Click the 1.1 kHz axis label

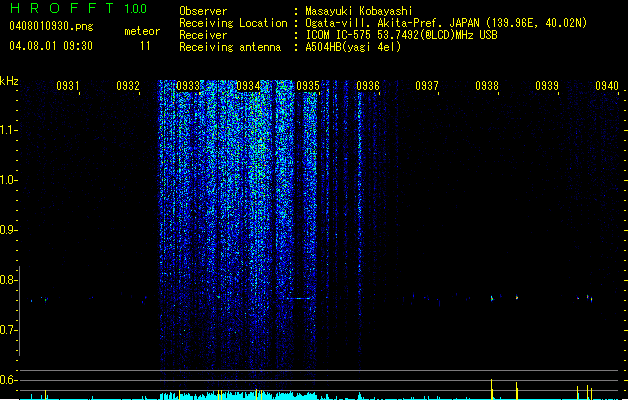click(8, 130)
